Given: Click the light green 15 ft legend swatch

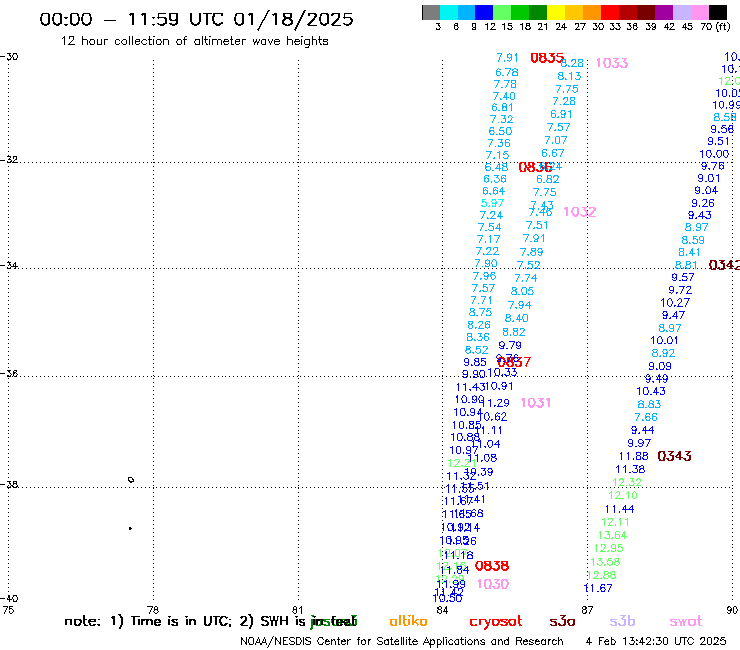Looking at the screenshot, I should click(502, 12).
